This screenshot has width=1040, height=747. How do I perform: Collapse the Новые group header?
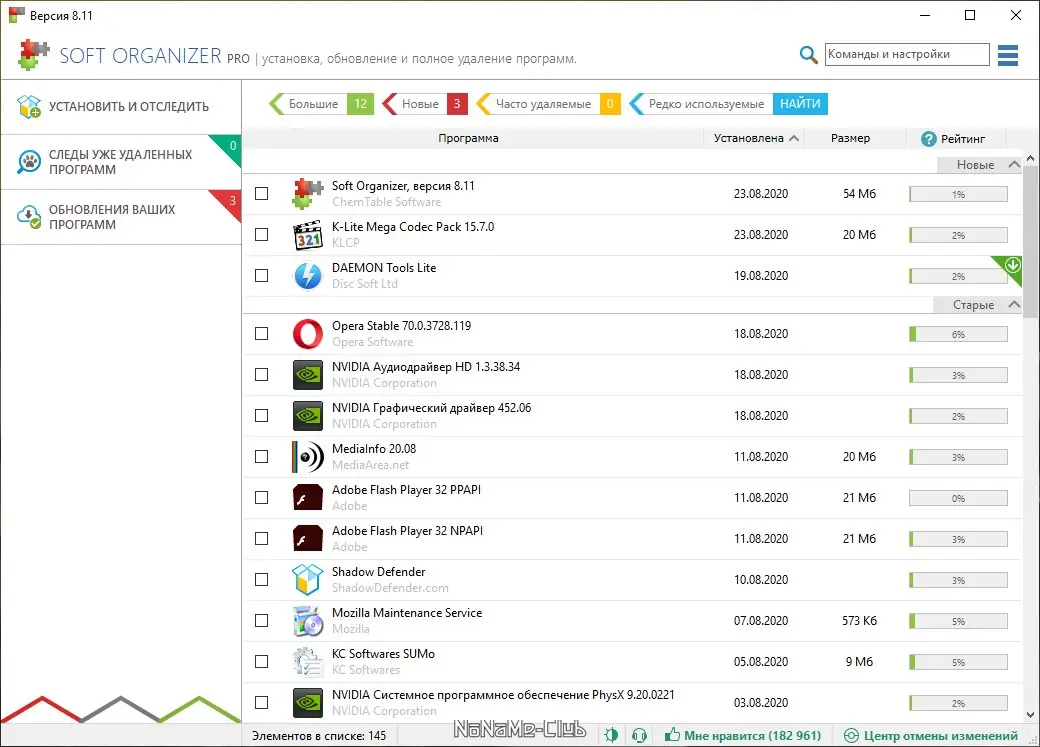tap(1012, 163)
